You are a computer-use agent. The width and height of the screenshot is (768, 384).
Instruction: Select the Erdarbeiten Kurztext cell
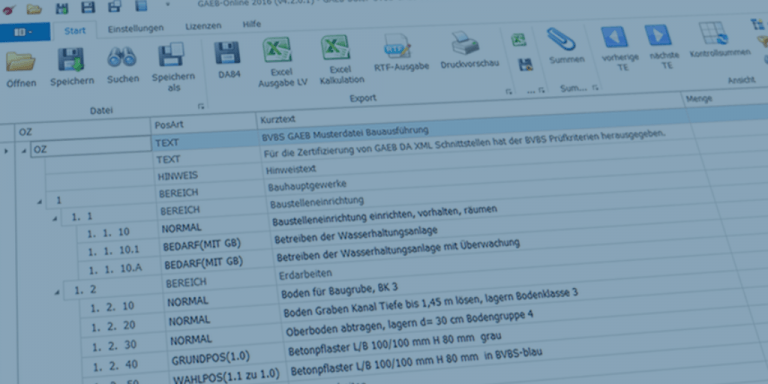(x=306, y=273)
